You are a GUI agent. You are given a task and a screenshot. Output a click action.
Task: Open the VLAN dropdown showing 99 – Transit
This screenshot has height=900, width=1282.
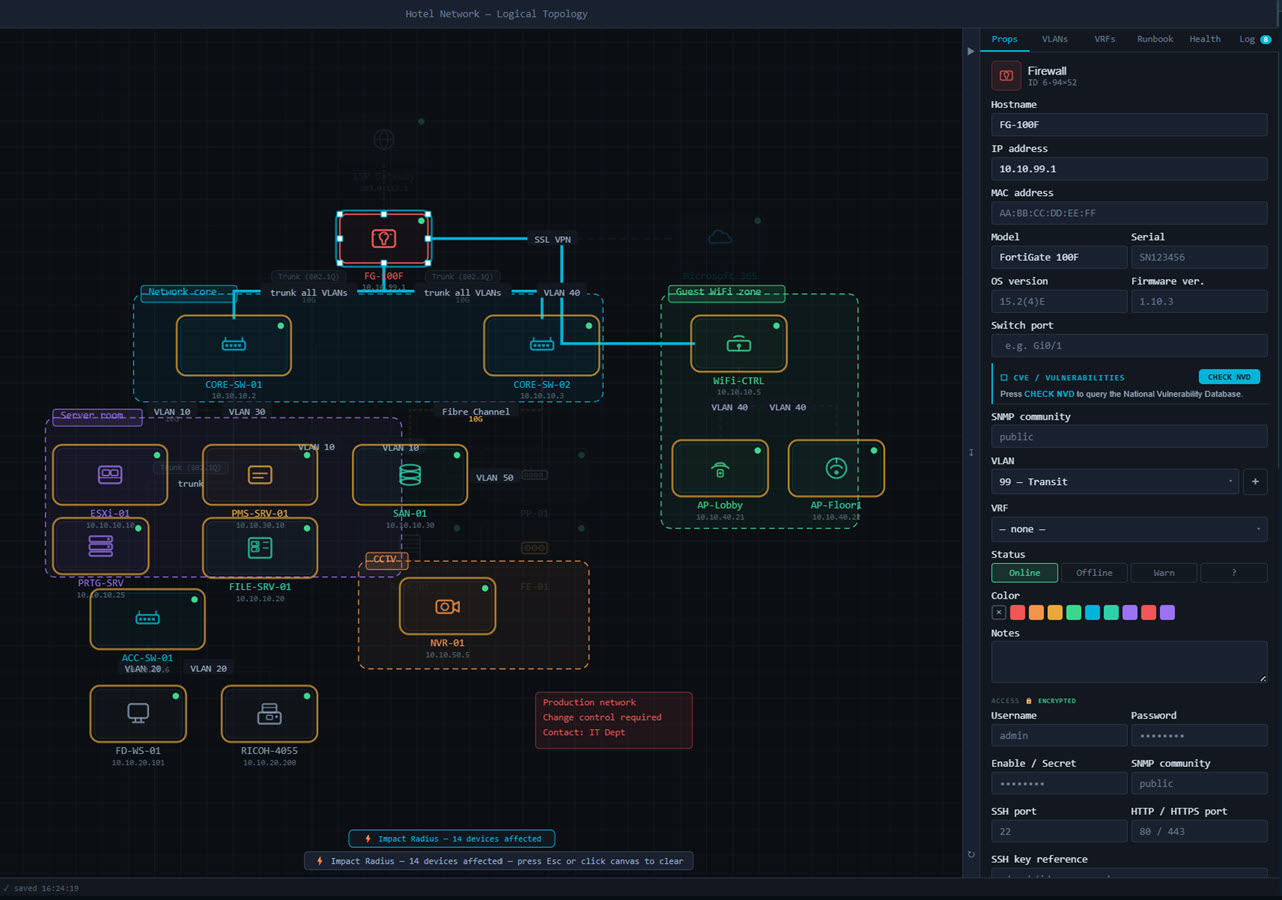(1115, 481)
